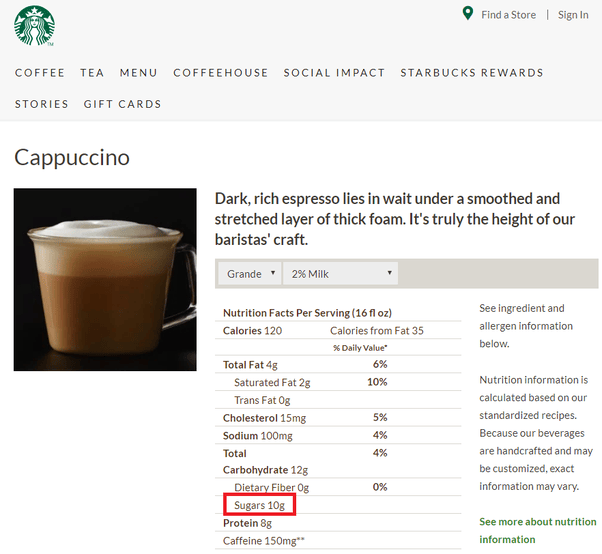This screenshot has width=602, height=554.
Task: Open the MENU navigation item
Action: (139, 73)
